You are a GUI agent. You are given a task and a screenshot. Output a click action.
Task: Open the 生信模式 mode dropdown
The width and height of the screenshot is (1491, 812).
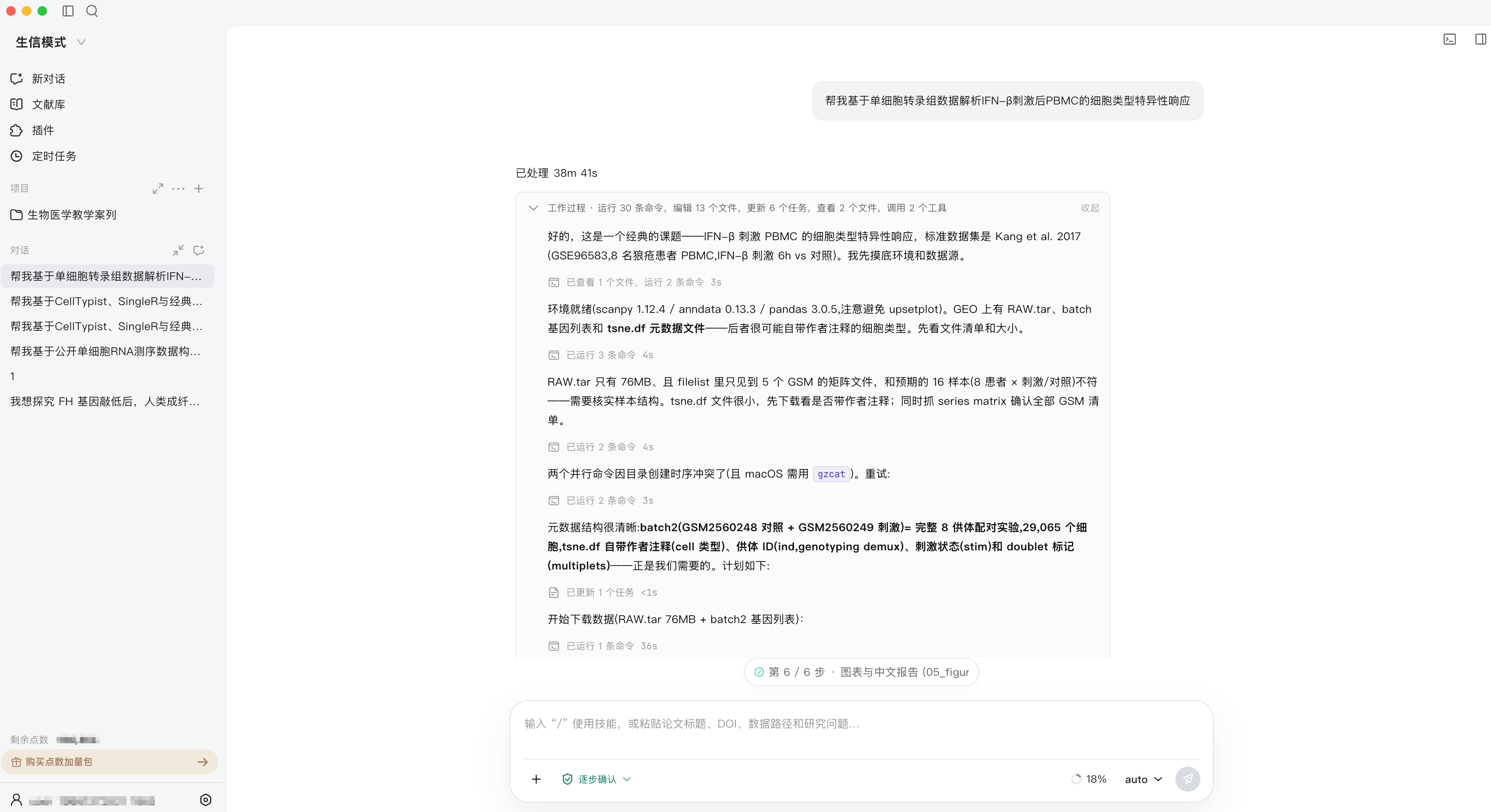[51, 42]
